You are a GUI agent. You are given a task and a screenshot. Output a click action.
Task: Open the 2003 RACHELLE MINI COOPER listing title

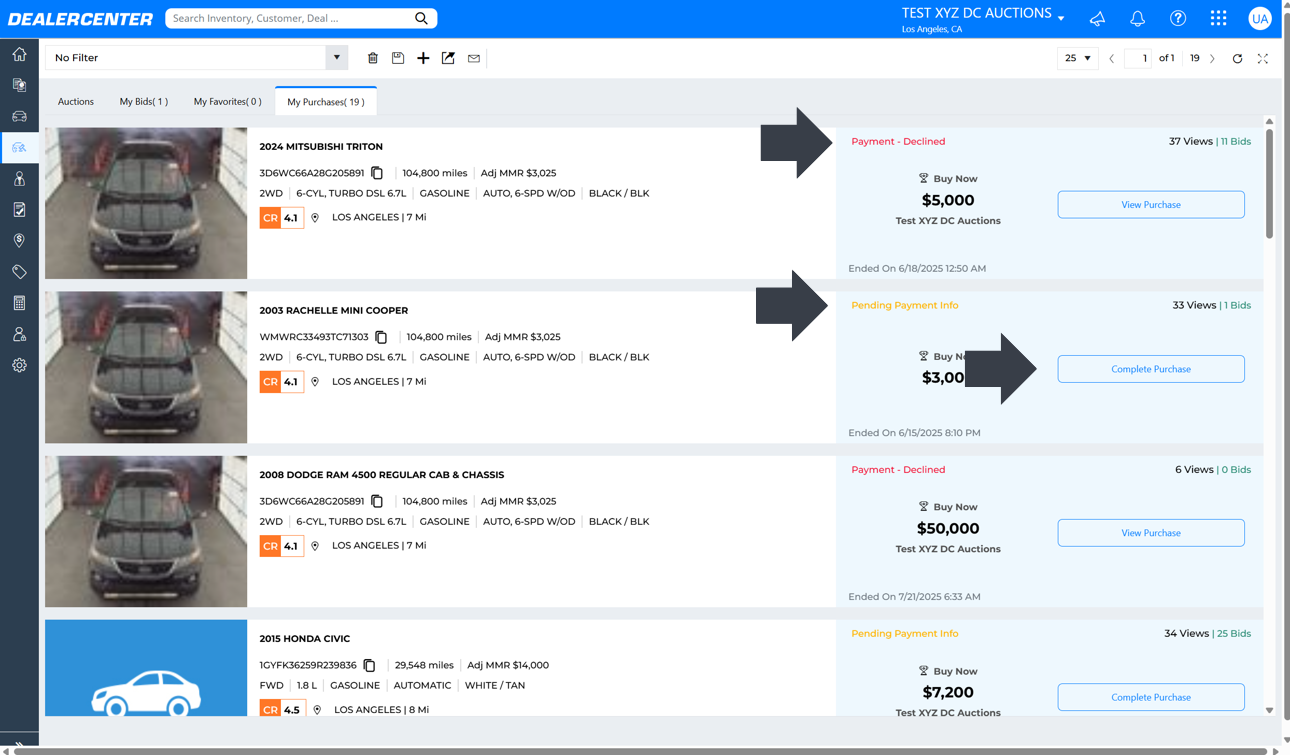tap(334, 310)
